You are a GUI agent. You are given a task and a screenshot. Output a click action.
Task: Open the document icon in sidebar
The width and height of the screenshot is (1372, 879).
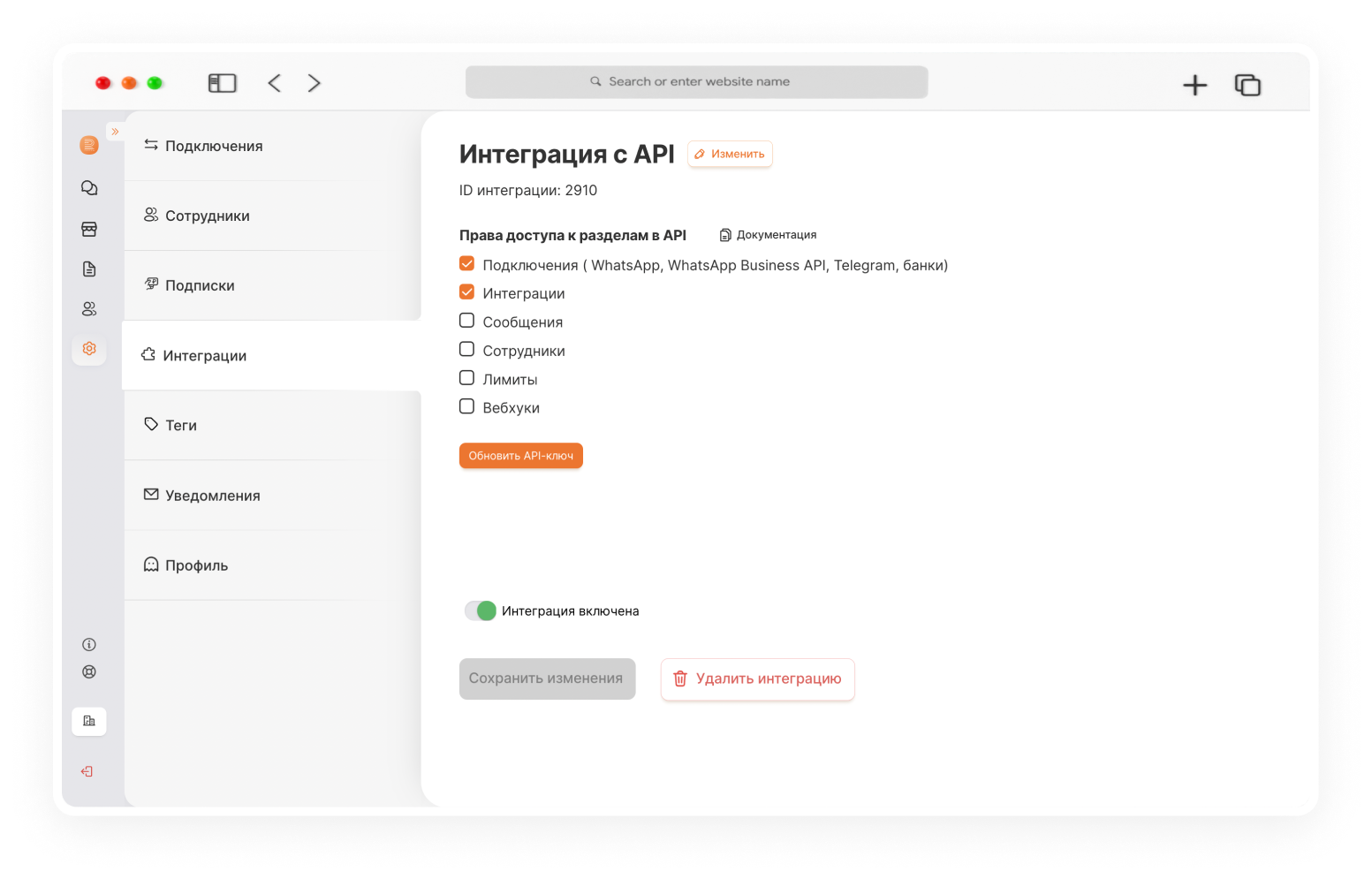[x=89, y=269]
